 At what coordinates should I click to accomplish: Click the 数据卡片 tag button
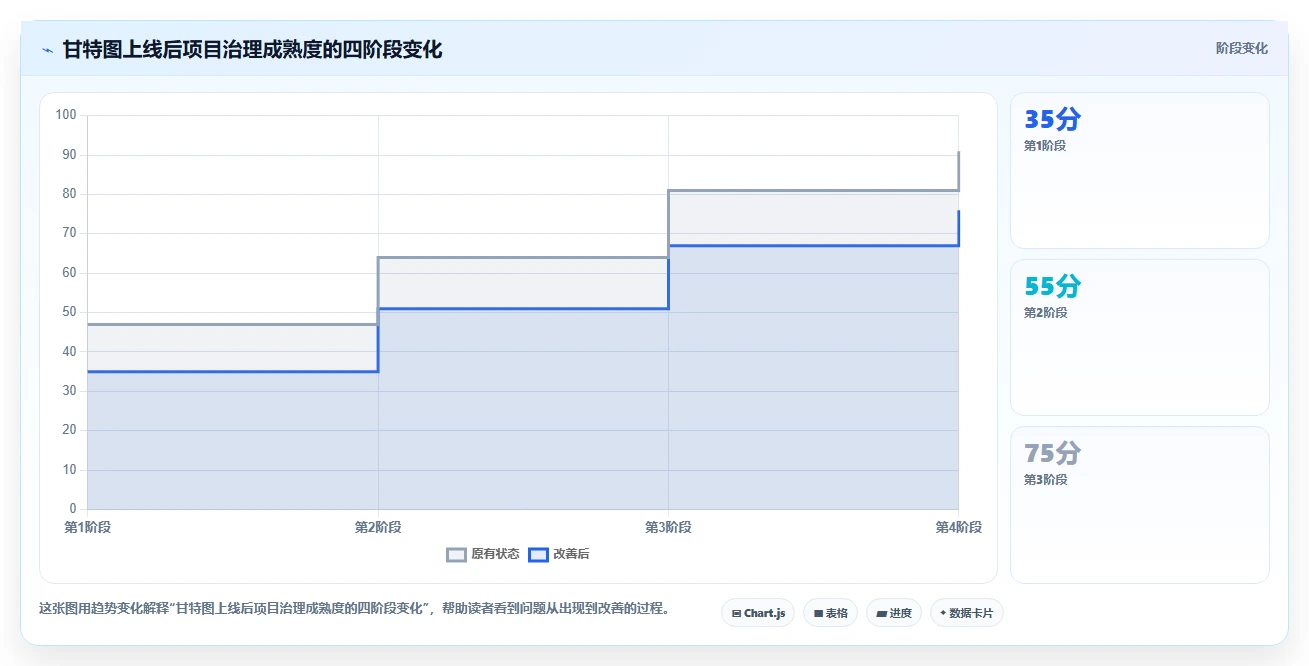coord(966,613)
